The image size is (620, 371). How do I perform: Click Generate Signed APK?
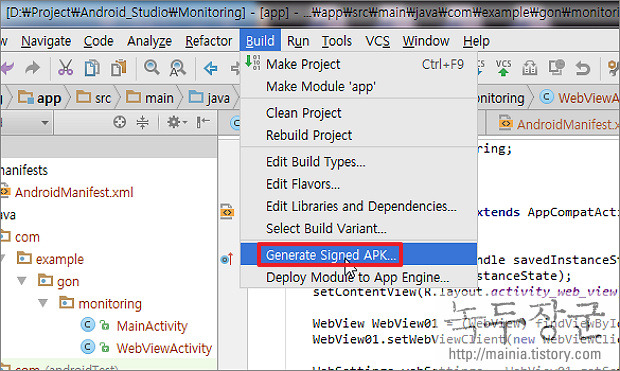pos(358,255)
